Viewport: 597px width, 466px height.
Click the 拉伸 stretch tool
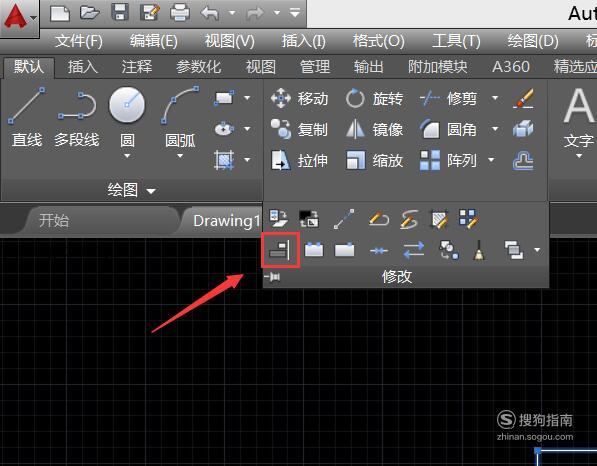299,160
